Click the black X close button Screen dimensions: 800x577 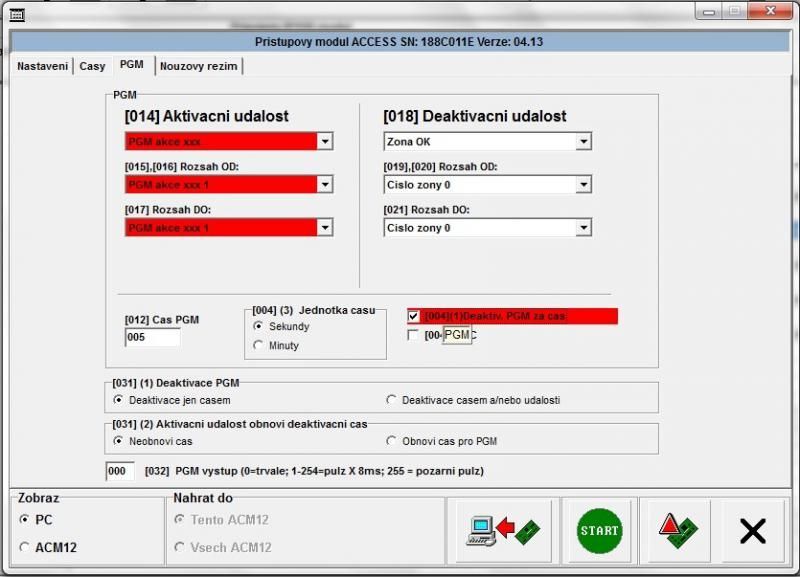pos(752,531)
